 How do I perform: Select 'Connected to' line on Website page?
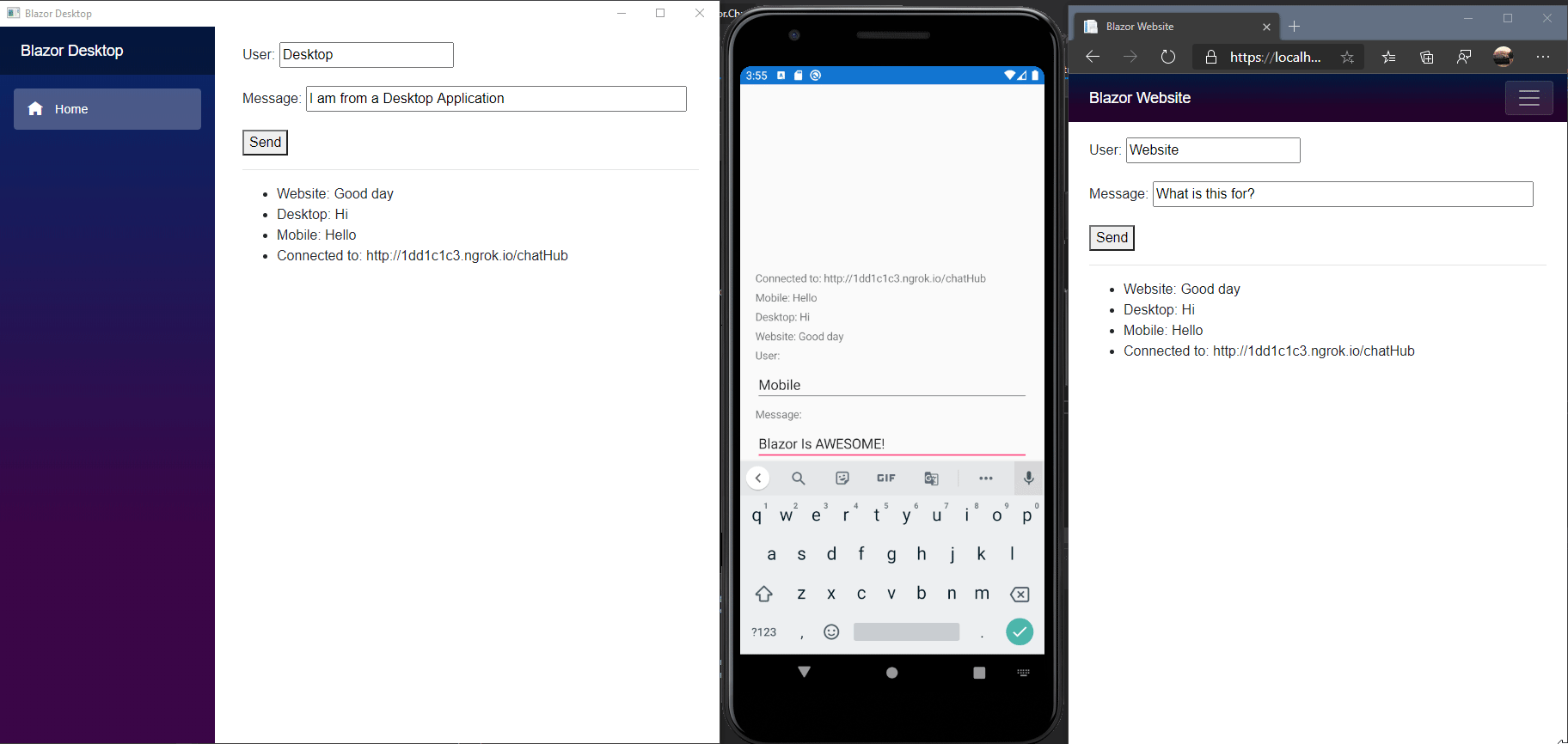tap(1269, 351)
